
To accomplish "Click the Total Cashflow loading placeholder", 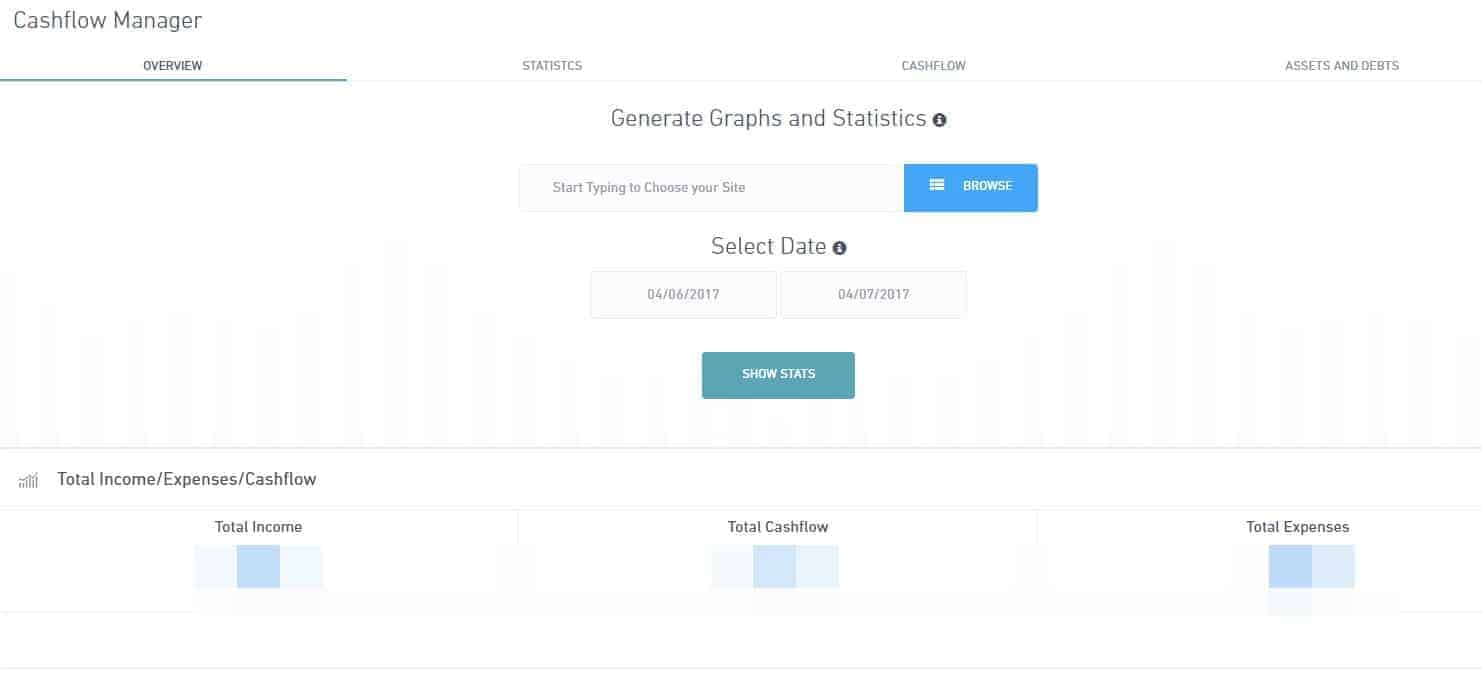I will 775,567.
